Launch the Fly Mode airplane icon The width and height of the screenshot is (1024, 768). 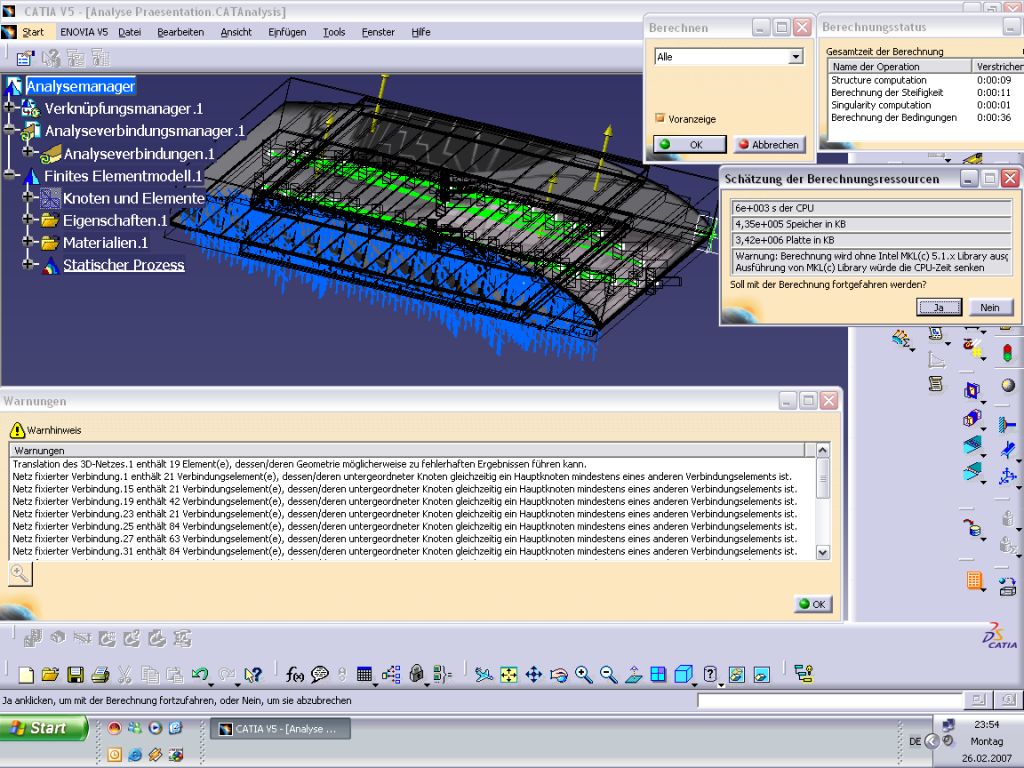click(483, 675)
